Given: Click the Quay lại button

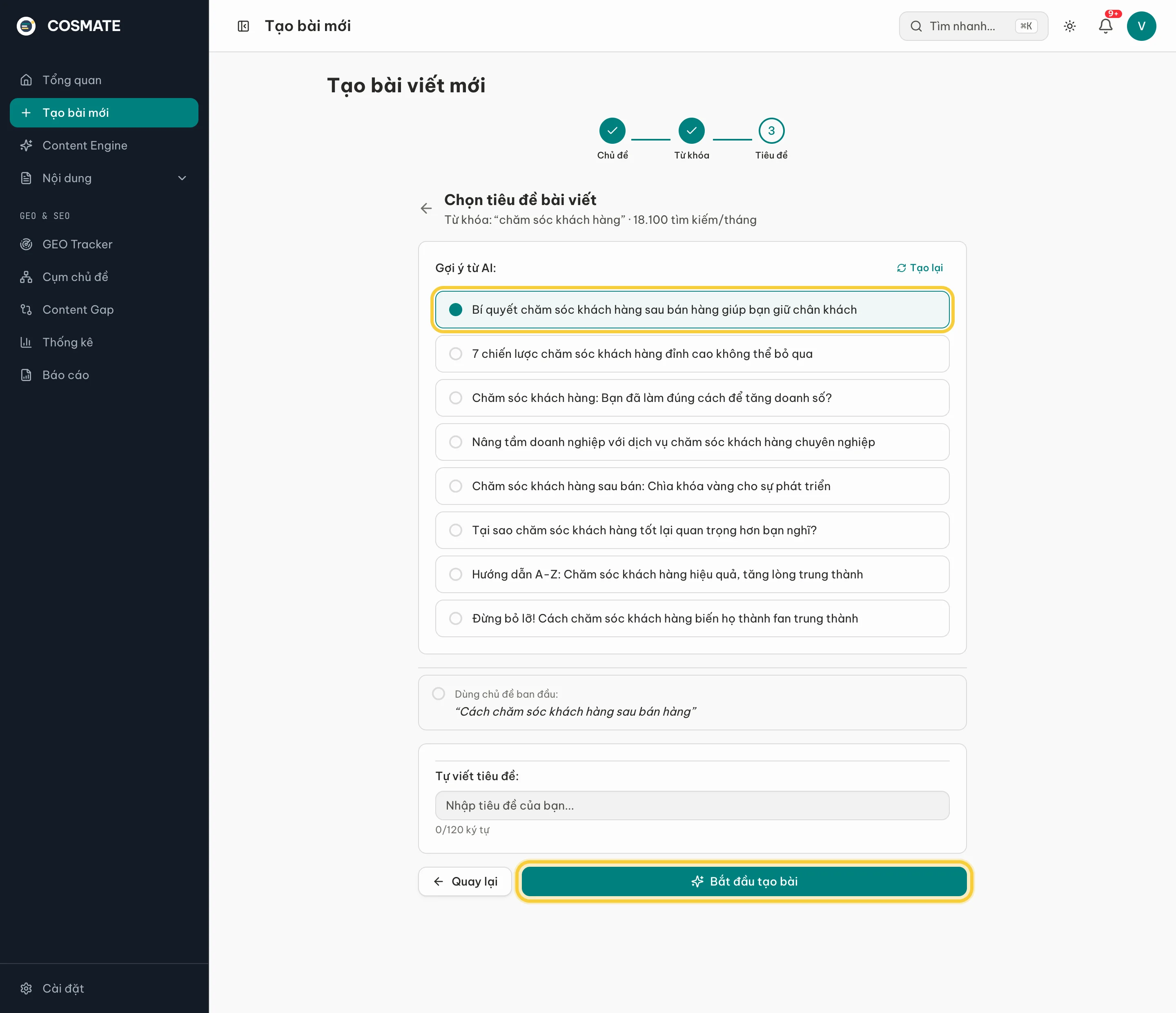Looking at the screenshot, I should click(465, 881).
